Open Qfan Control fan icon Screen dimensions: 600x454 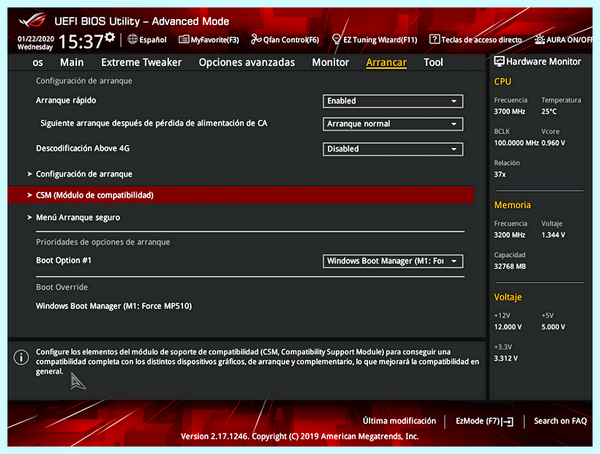(256, 39)
